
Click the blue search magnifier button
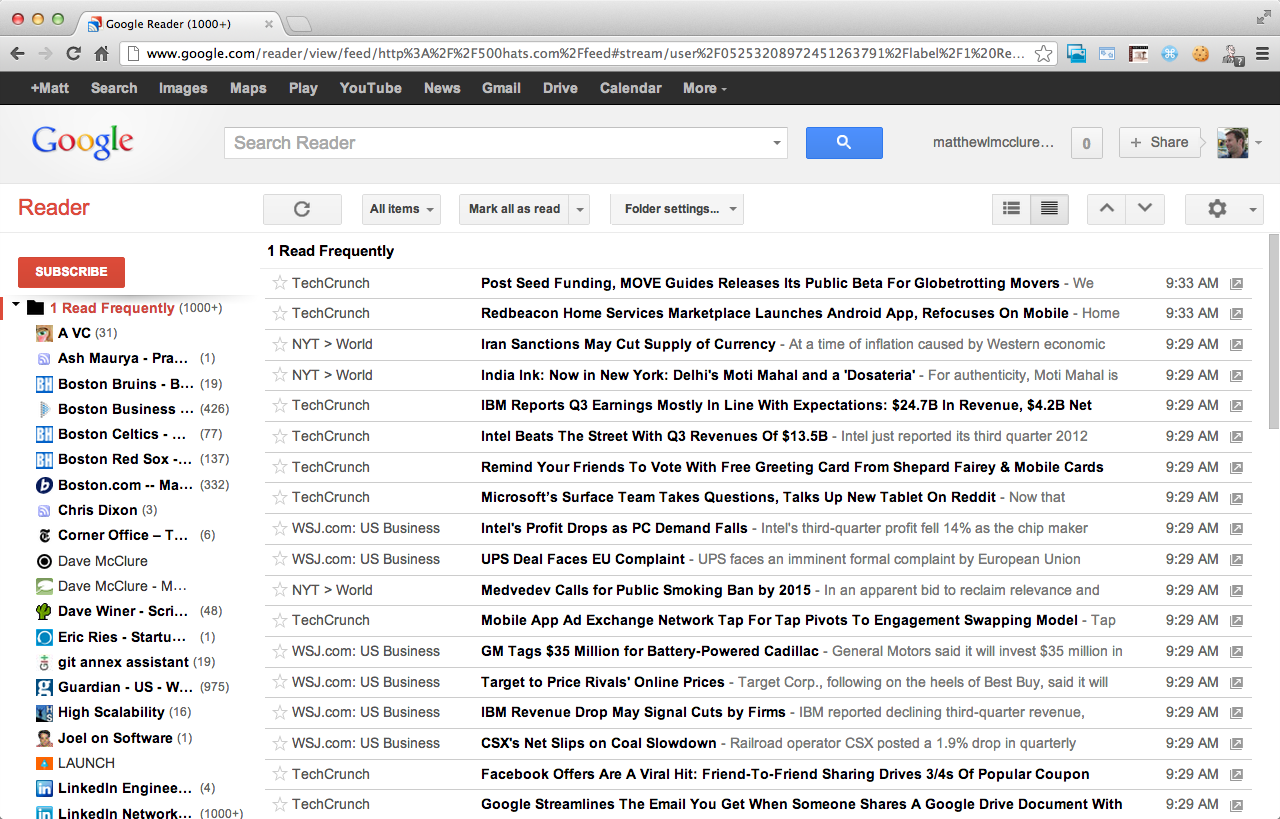click(x=844, y=143)
